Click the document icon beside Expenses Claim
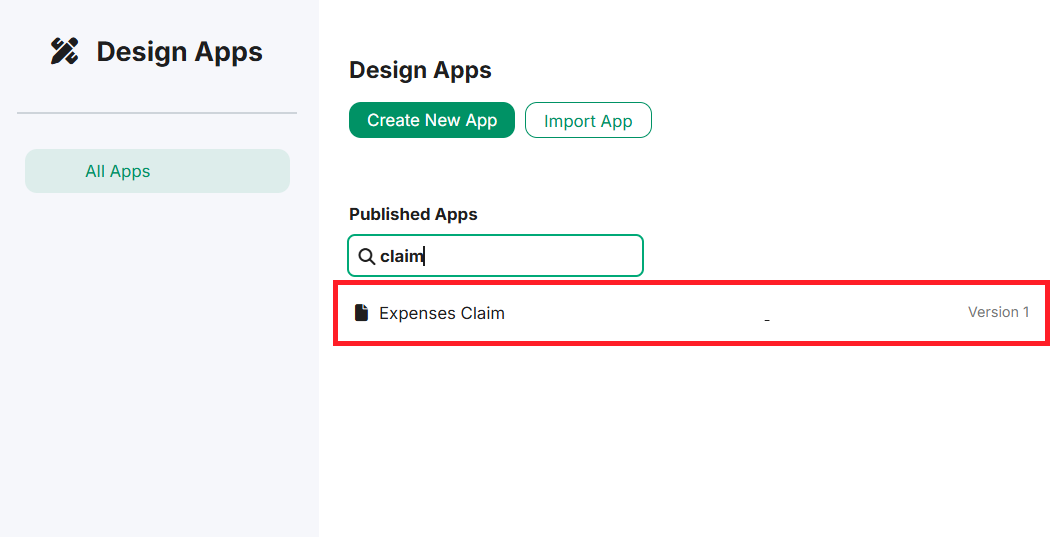This screenshot has height=537, width=1055. click(x=361, y=313)
